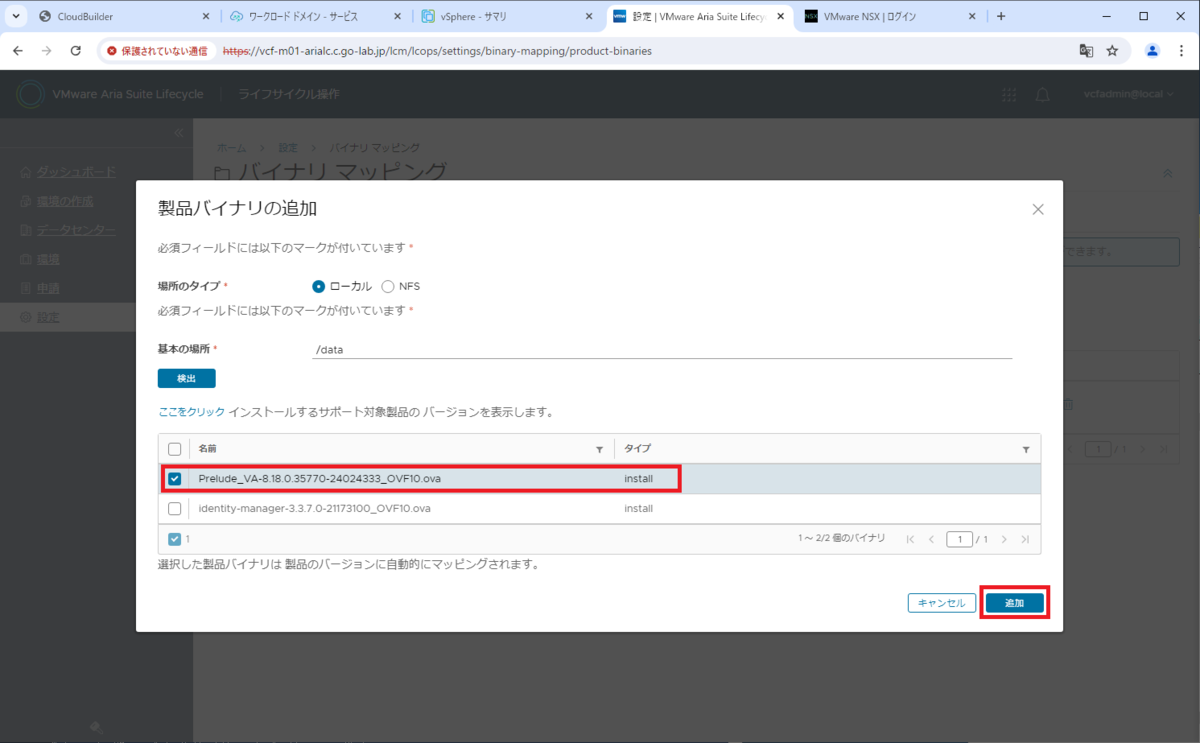Viewport: 1200px width, 743px height.
Task: Switch to ワークロード ドメイン browser tab
Action: pos(314,17)
